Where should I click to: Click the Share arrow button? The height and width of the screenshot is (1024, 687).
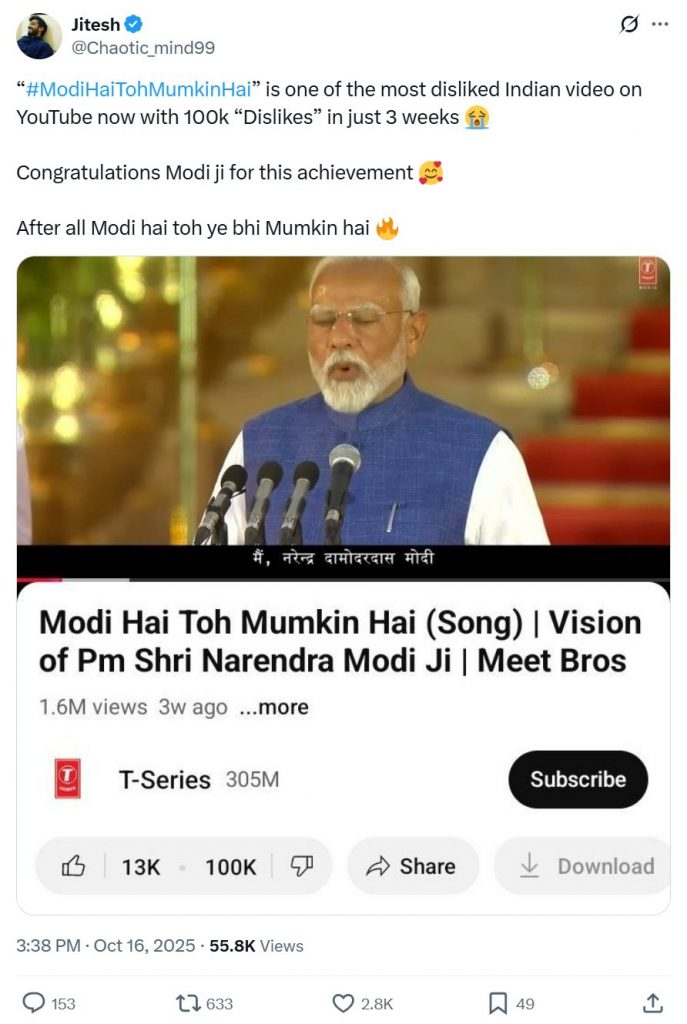pyautogui.click(x=412, y=866)
